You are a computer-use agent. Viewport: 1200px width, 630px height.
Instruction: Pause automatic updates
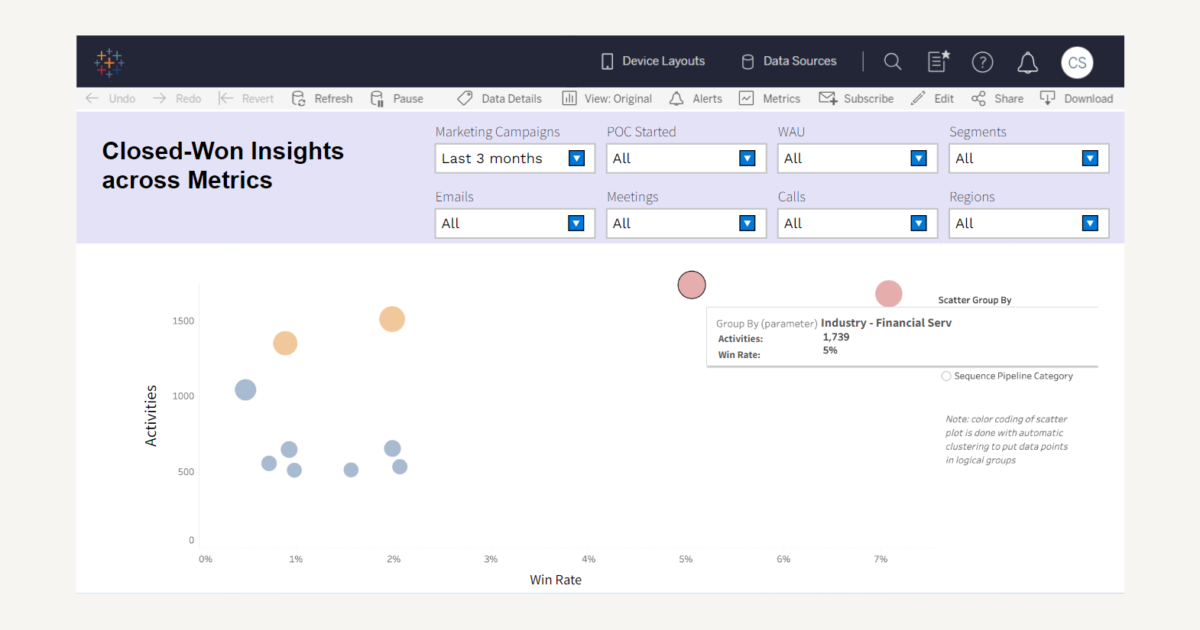point(398,98)
